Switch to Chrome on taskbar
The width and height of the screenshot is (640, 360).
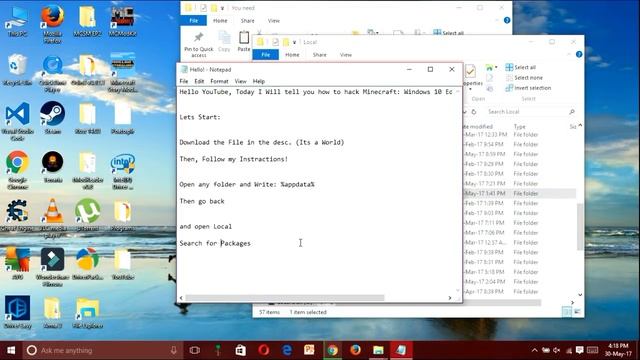(x=333, y=350)
